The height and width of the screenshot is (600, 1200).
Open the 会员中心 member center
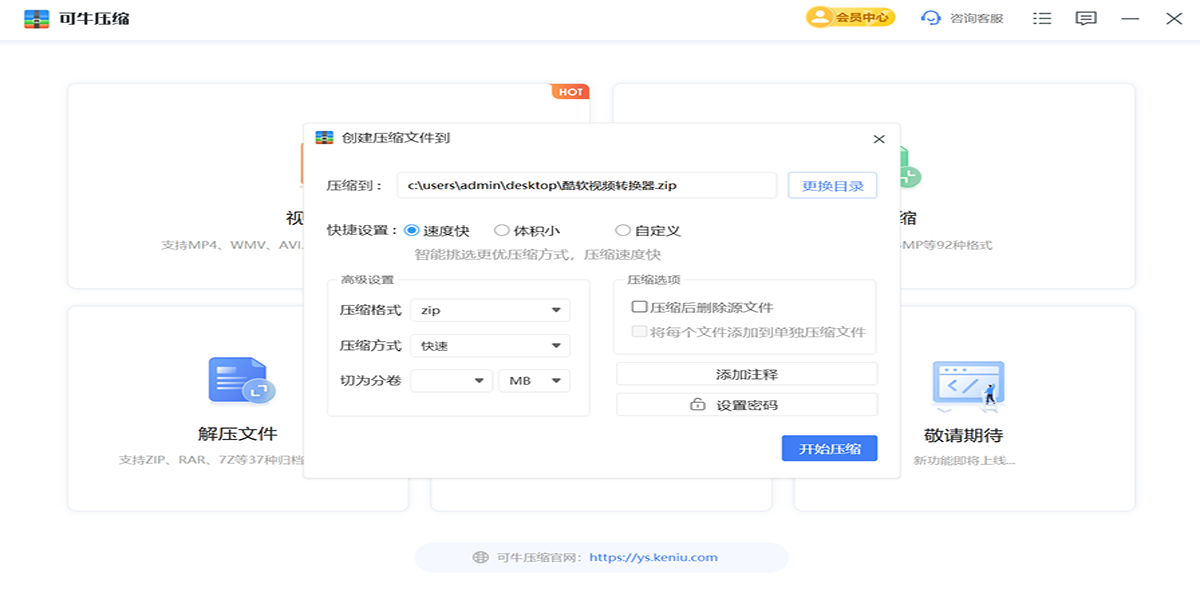851,18
